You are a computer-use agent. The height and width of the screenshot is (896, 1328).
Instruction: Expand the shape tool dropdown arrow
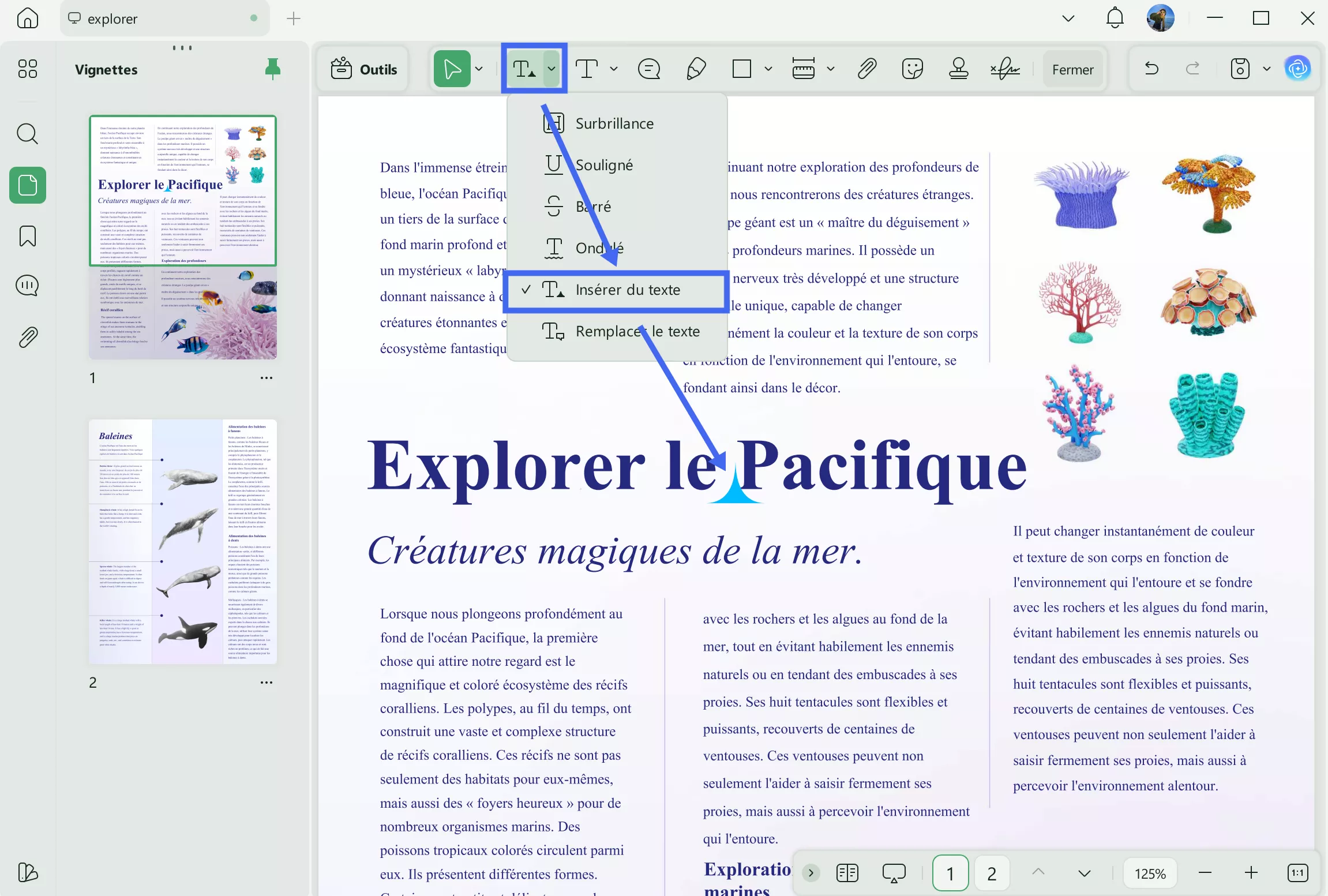click(x=768, y=69)
